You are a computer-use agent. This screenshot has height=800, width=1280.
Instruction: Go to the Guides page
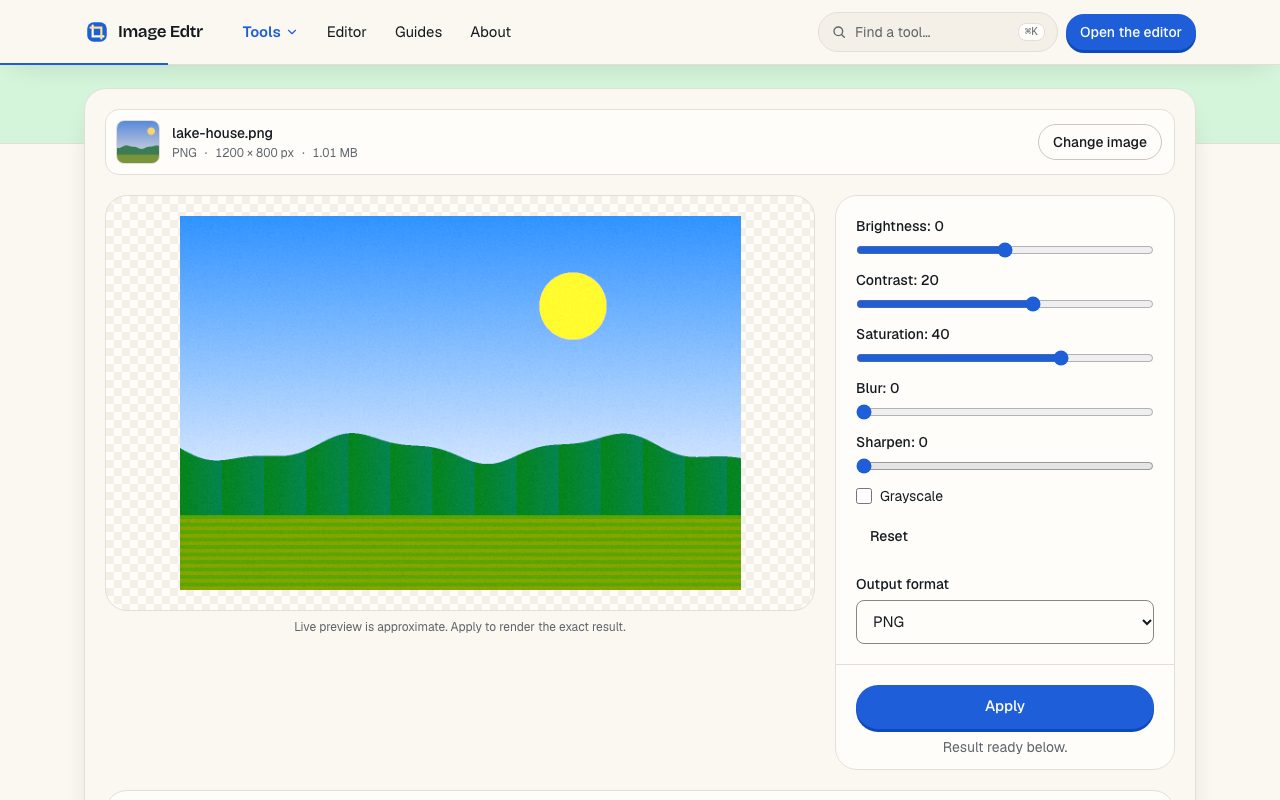[x=418, y=32]
